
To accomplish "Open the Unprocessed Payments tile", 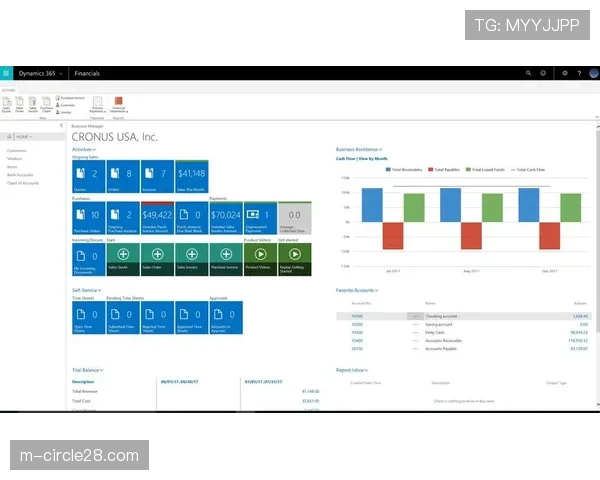I will (261, 218).
